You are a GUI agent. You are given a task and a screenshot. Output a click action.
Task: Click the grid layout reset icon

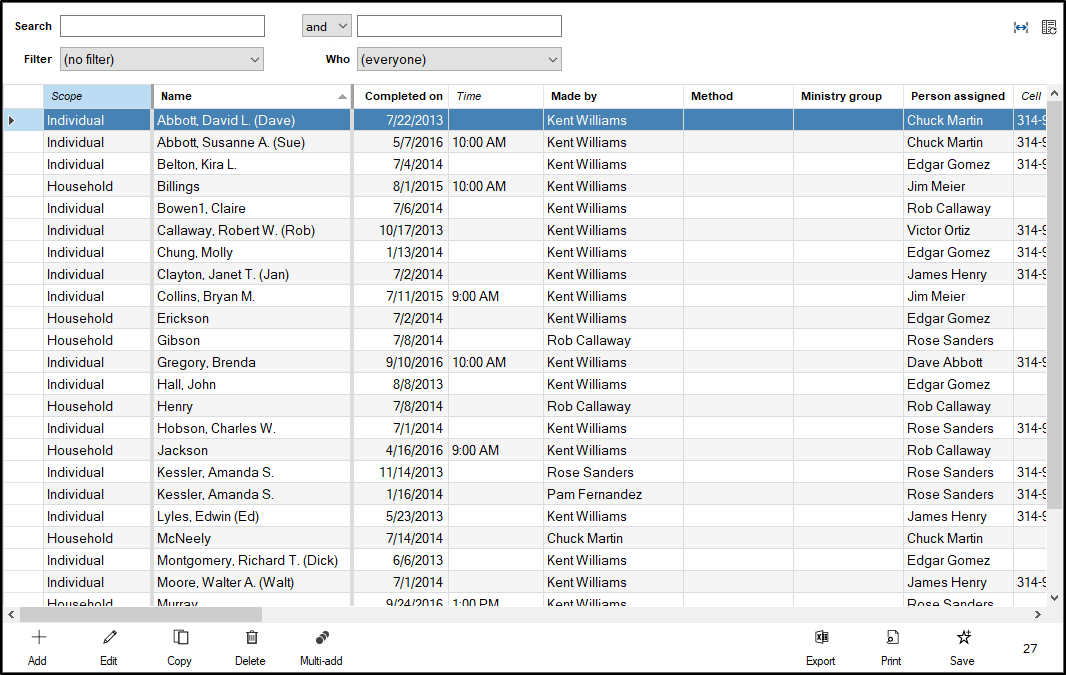tap(1048, 27)
